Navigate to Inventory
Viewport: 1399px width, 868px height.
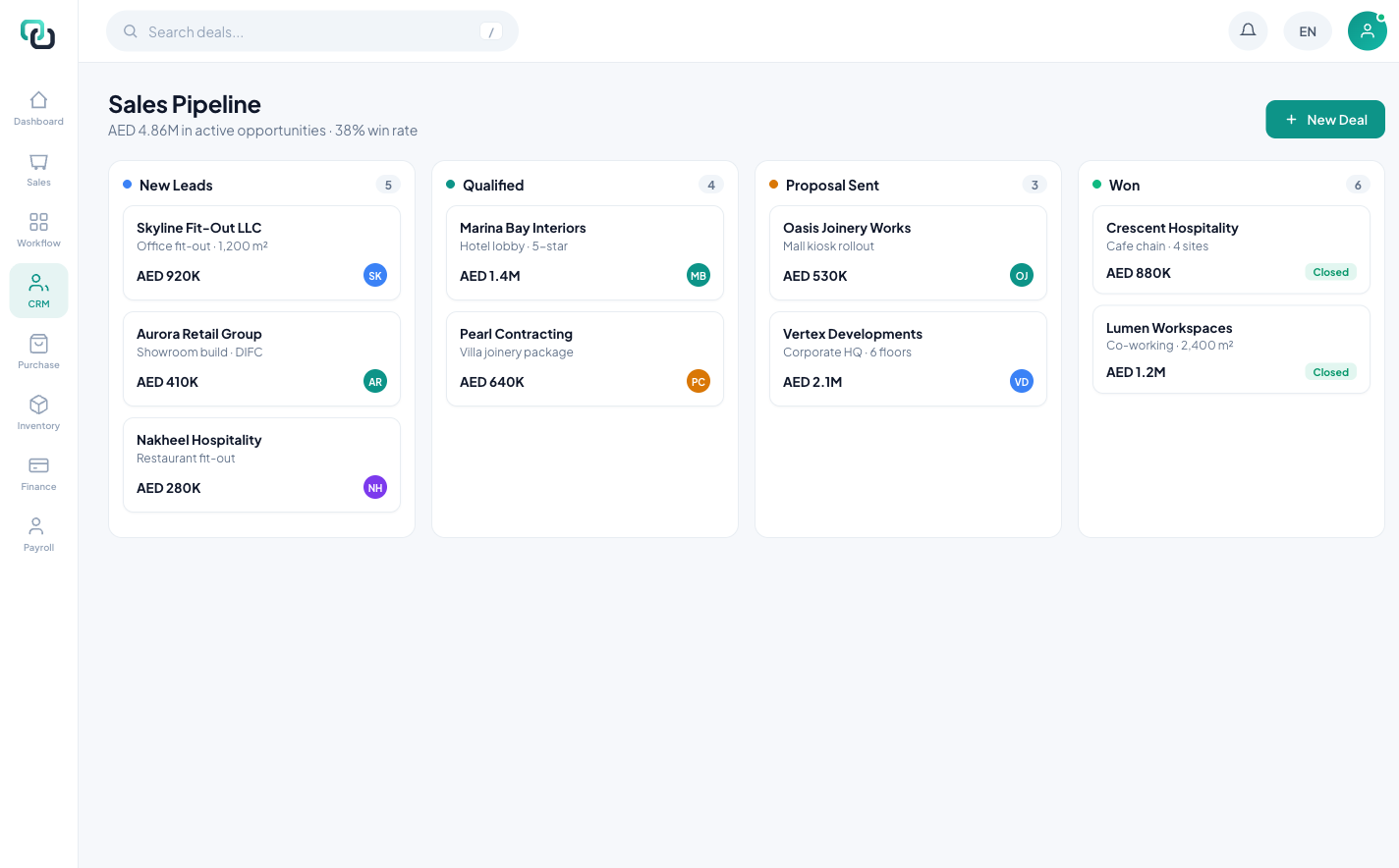point(38,412)
